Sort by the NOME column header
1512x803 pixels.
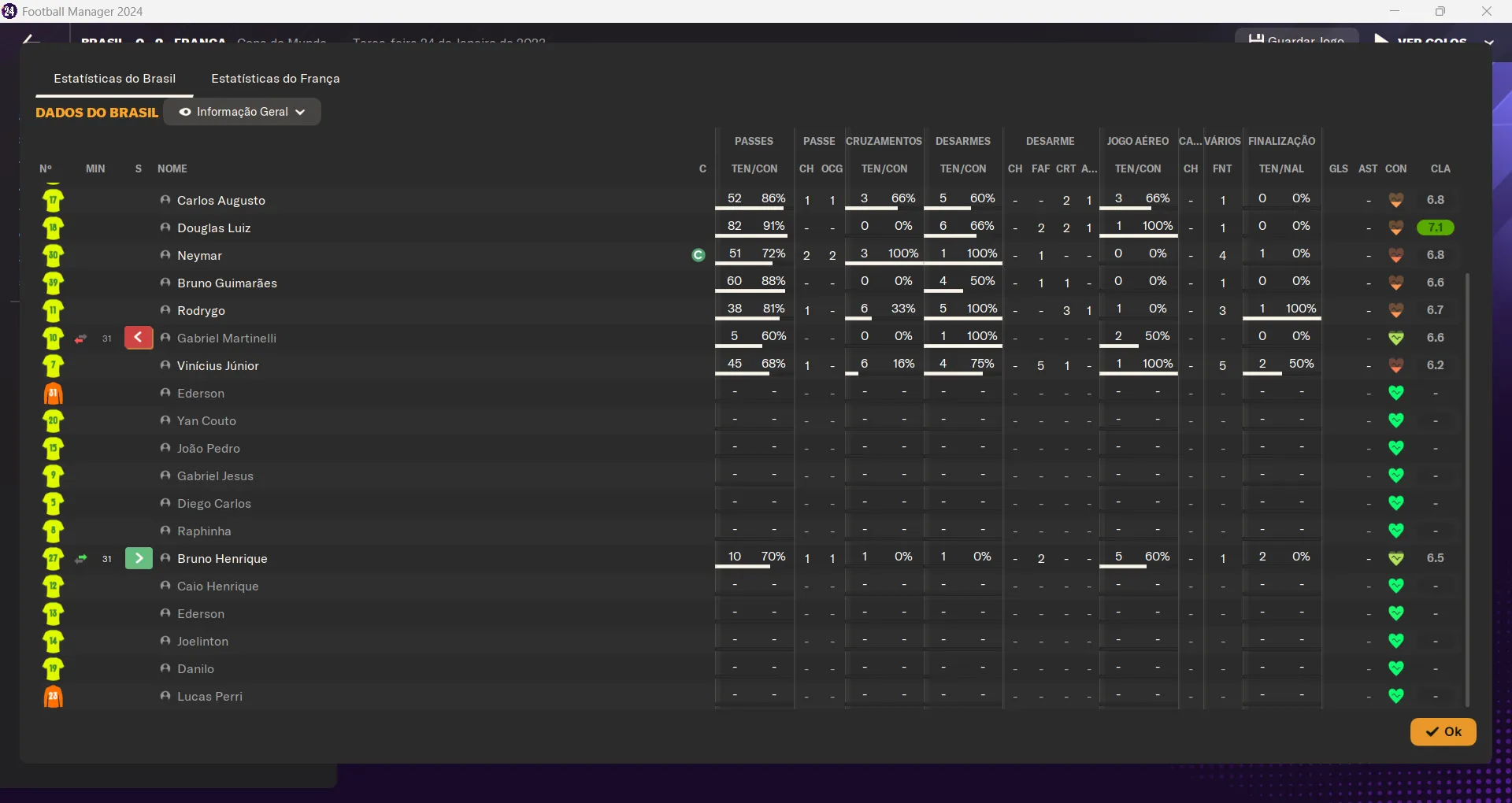click(172, 169)
